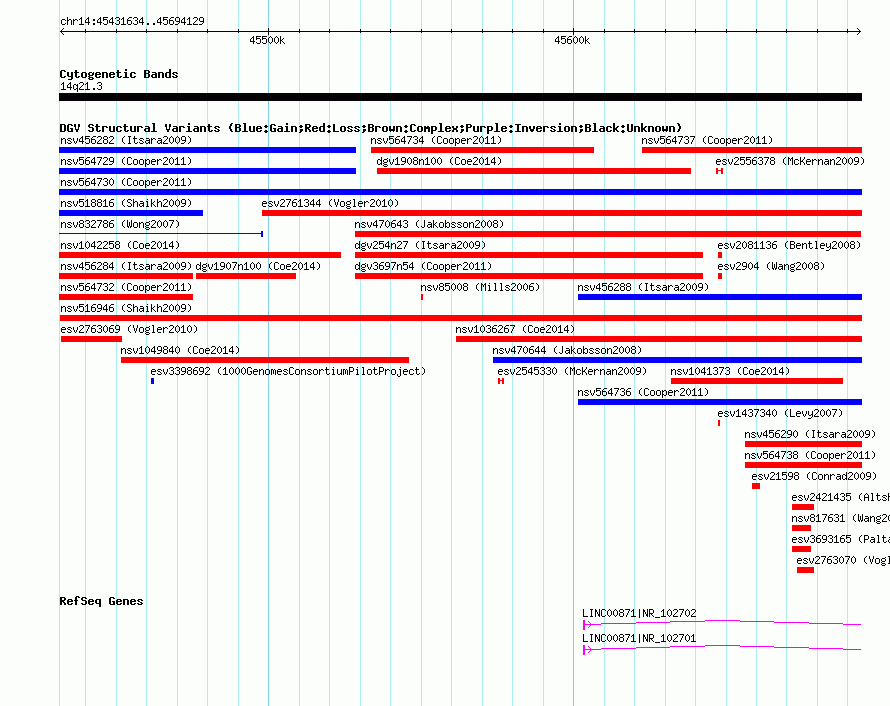Click the esv2904 (Wang2008) red marker
This screenshot has height=706, width=890.
pos(720,276)
